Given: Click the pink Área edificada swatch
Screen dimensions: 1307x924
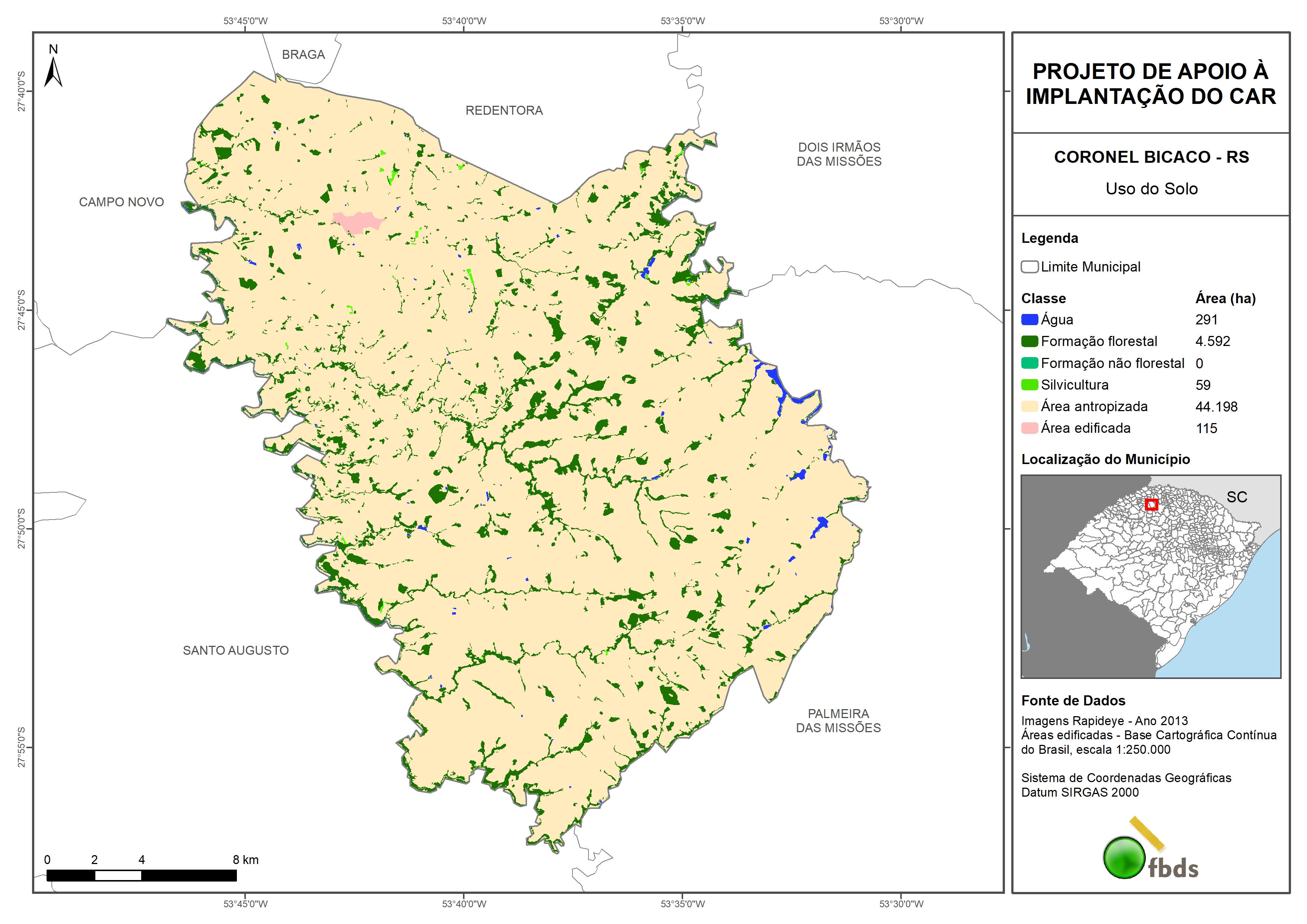Looking at the screenshot, I should 1029,428.
